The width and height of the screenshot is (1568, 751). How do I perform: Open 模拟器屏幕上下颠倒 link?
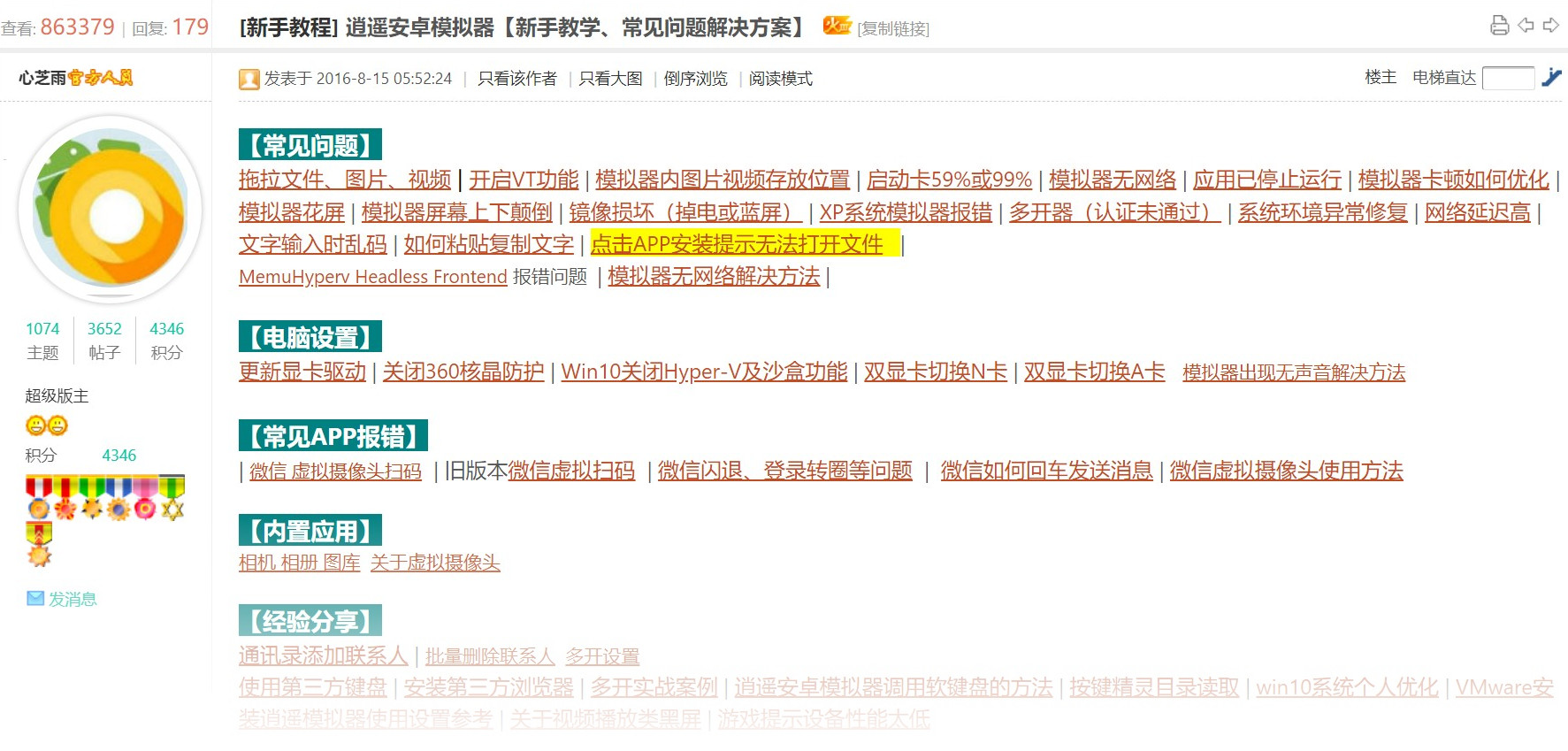tap(457, 212)
